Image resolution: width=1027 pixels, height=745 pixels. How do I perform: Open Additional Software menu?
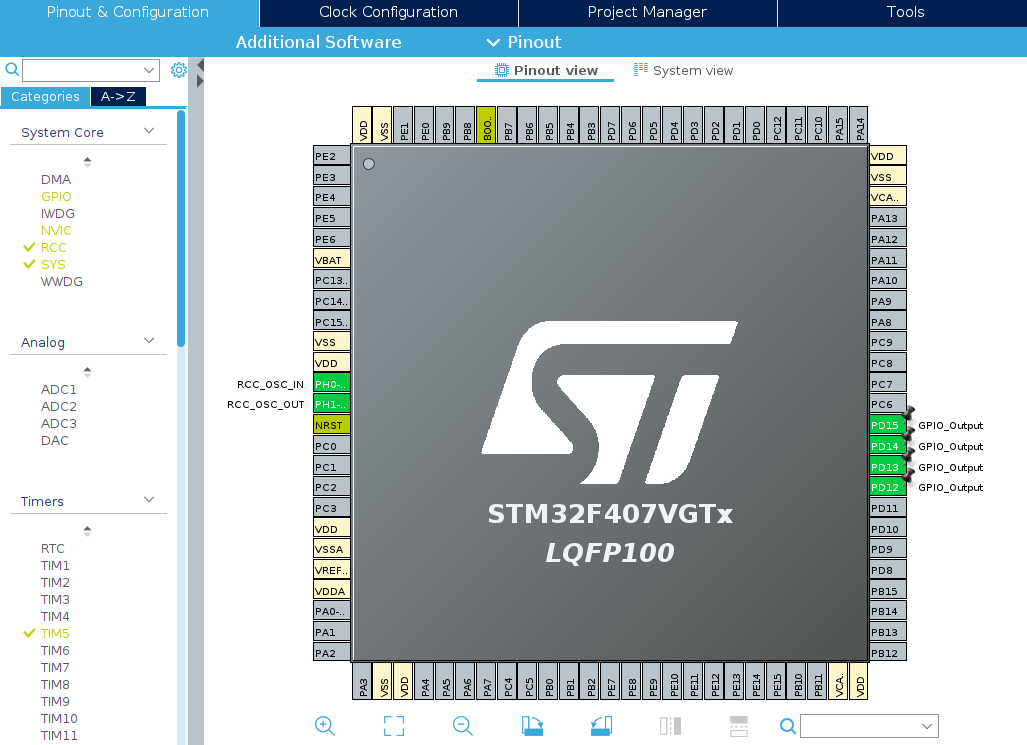(x=318, y=42)
